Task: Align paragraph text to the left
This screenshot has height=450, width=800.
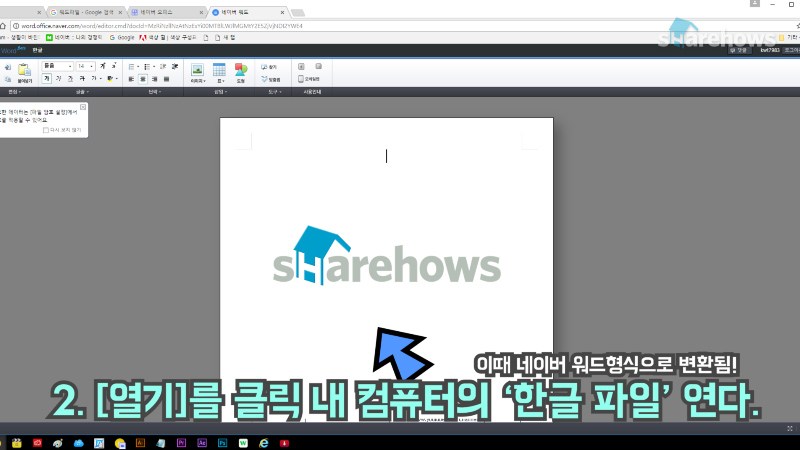Action: [x=131, y=79]
